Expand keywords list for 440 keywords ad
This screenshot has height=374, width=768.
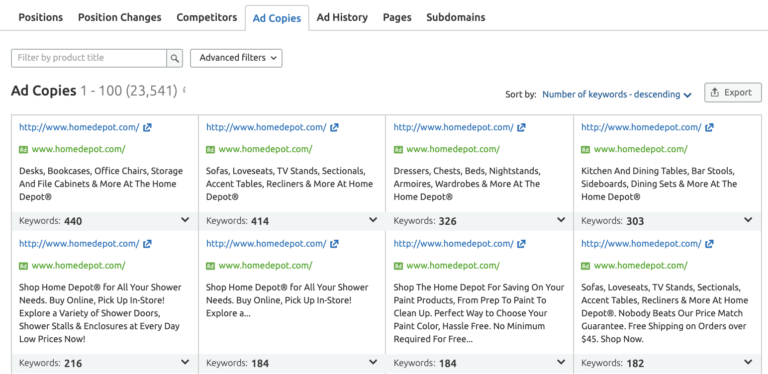[185, 220]
